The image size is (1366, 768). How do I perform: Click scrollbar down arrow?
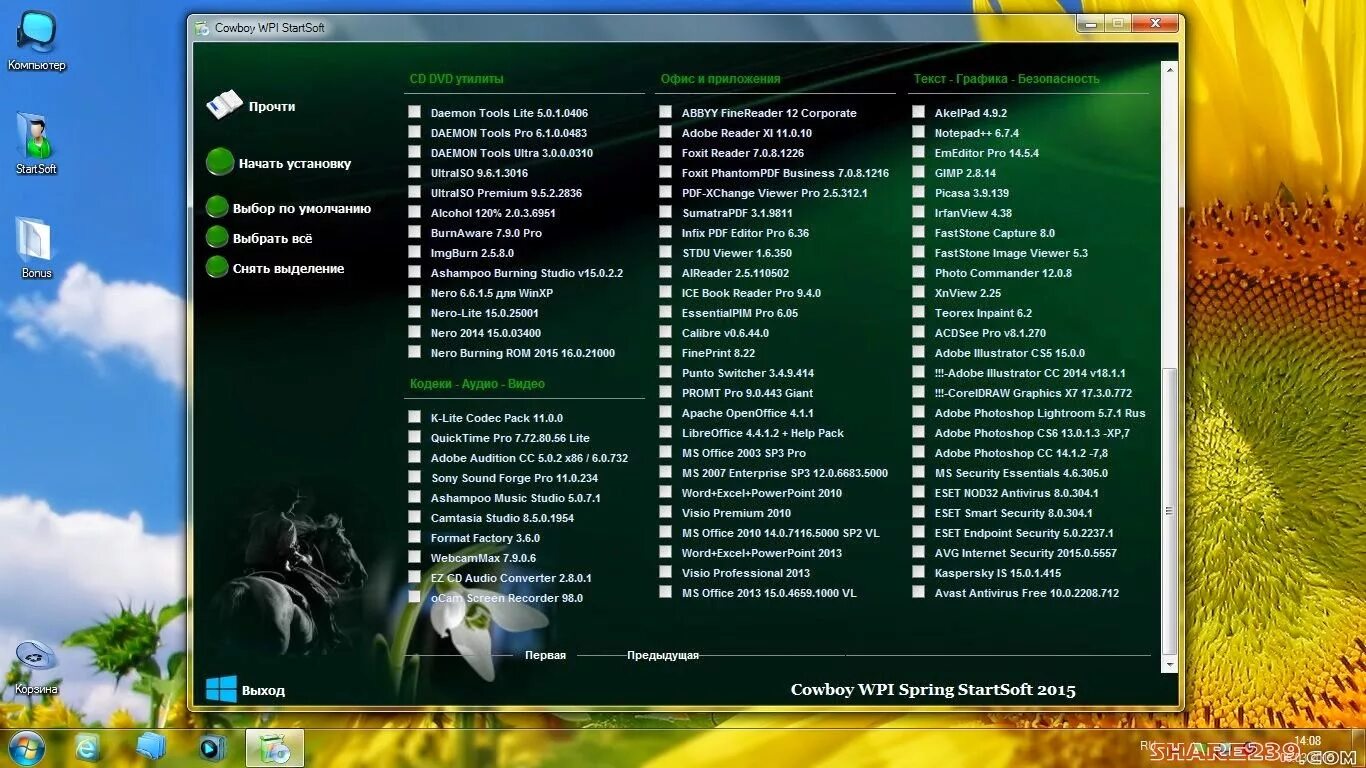[x=1170, y=663]
